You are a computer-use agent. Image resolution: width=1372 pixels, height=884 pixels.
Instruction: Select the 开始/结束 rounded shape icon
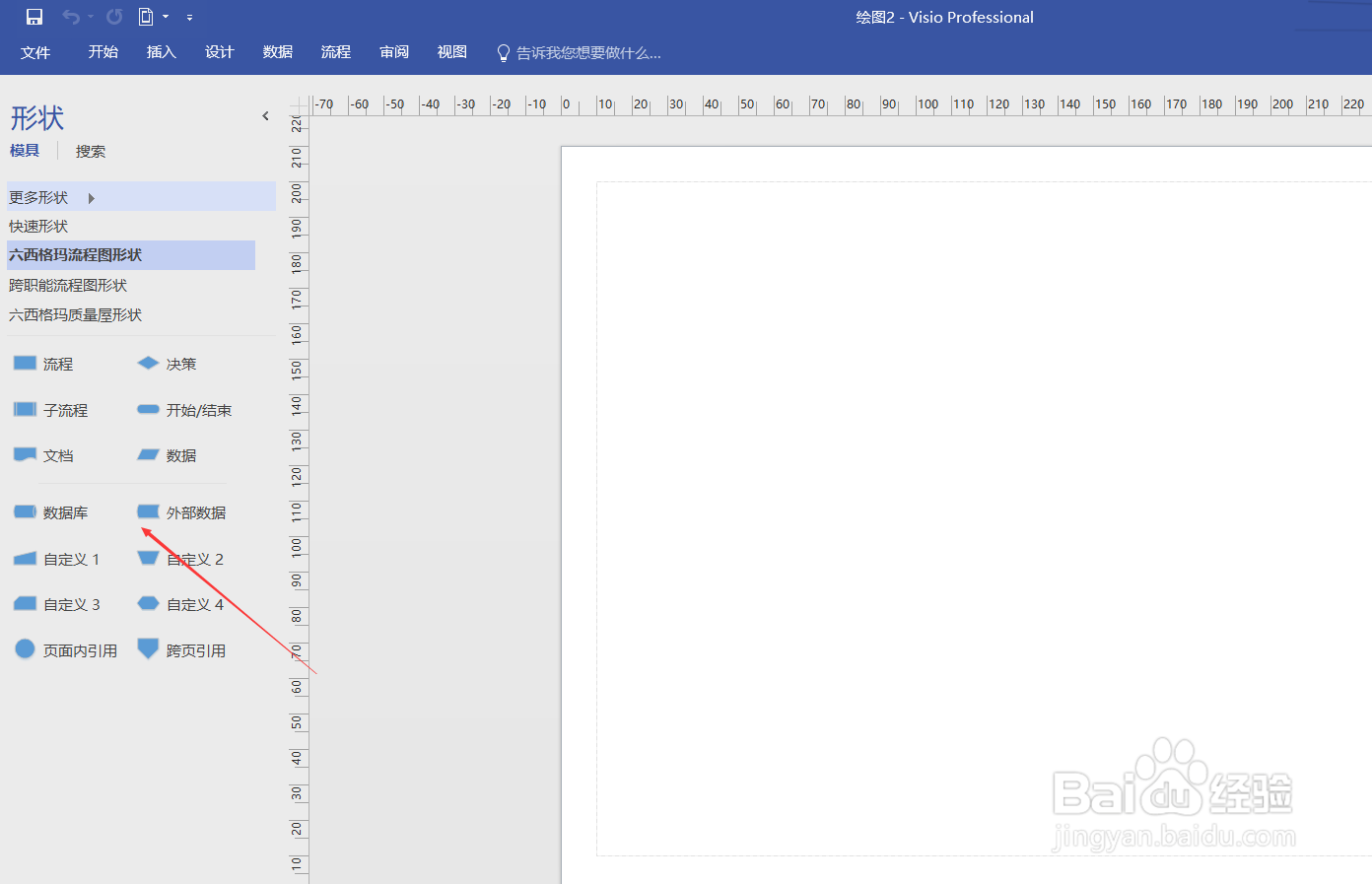148,409
